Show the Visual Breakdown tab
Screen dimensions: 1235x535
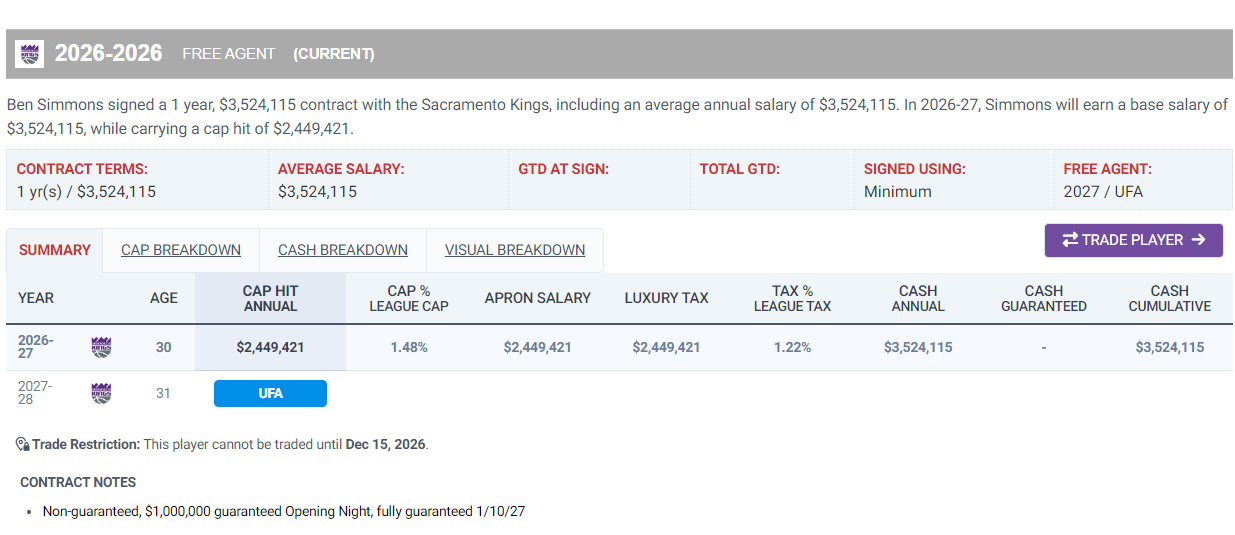[x=515, y=250]
